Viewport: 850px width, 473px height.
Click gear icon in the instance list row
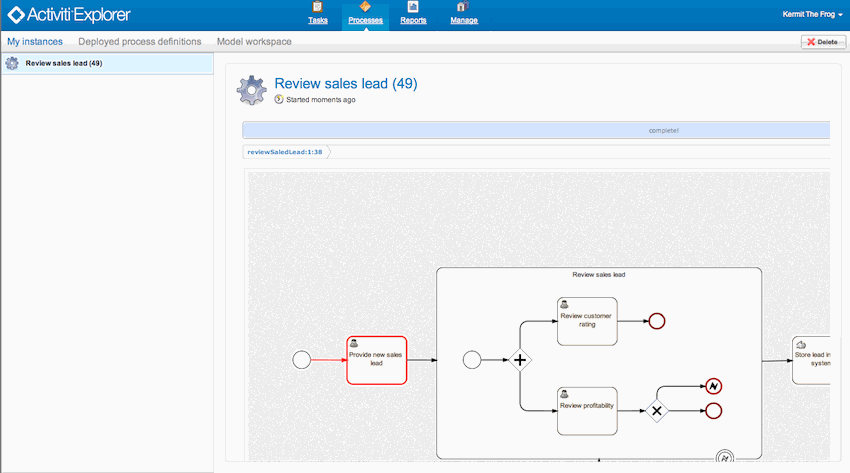click(12, 63)
